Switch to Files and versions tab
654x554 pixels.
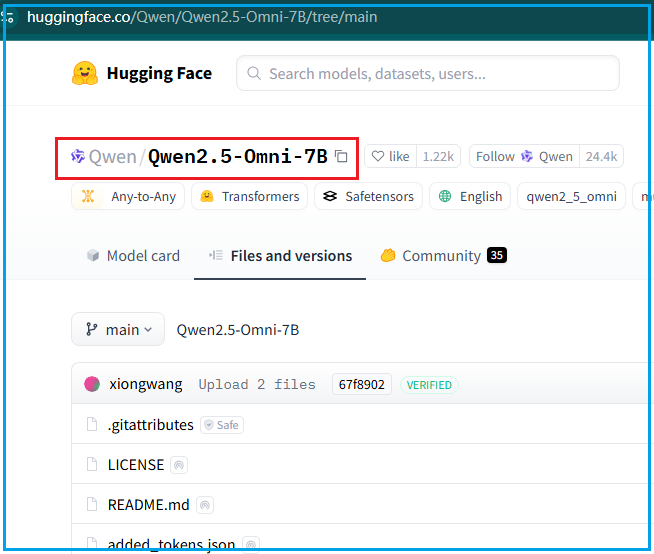point(280,256)
